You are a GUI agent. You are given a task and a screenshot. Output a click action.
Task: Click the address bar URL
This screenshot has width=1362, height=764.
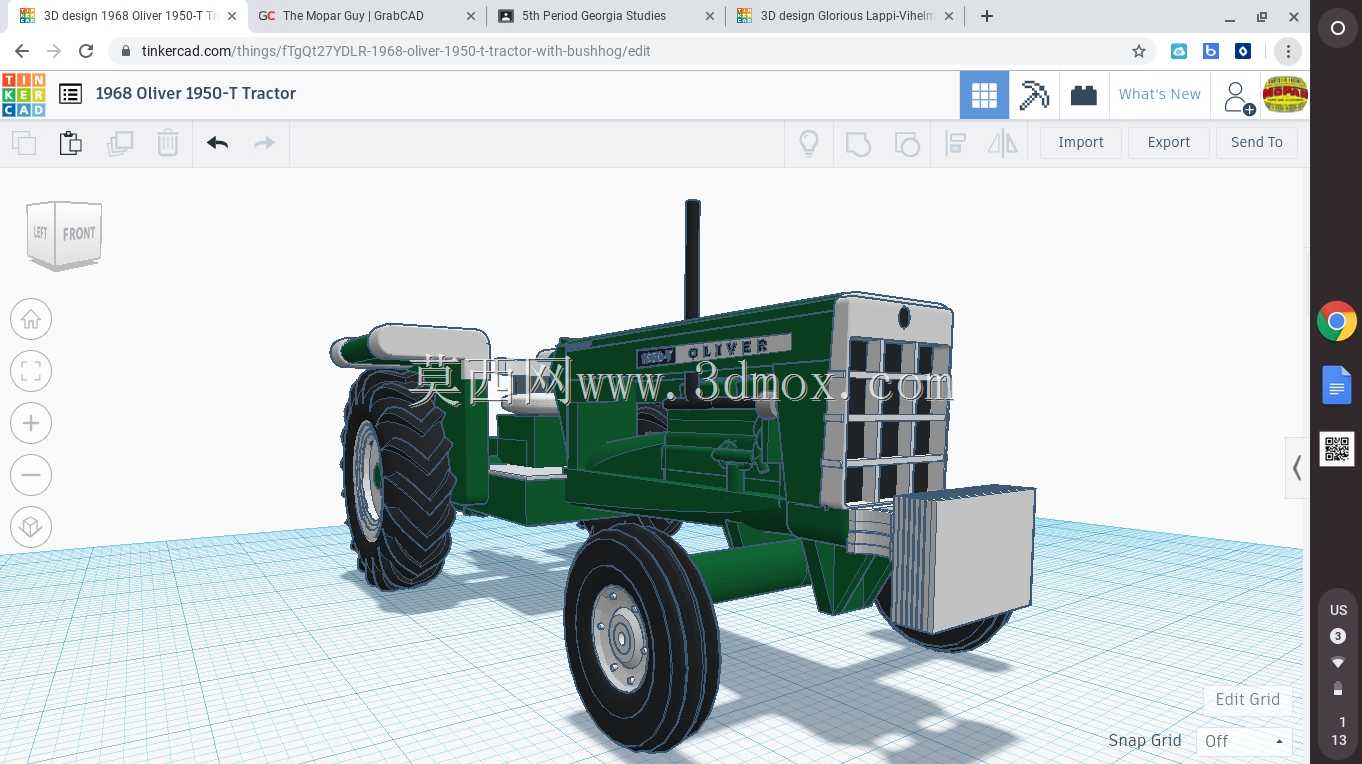[x=396, y=51]
